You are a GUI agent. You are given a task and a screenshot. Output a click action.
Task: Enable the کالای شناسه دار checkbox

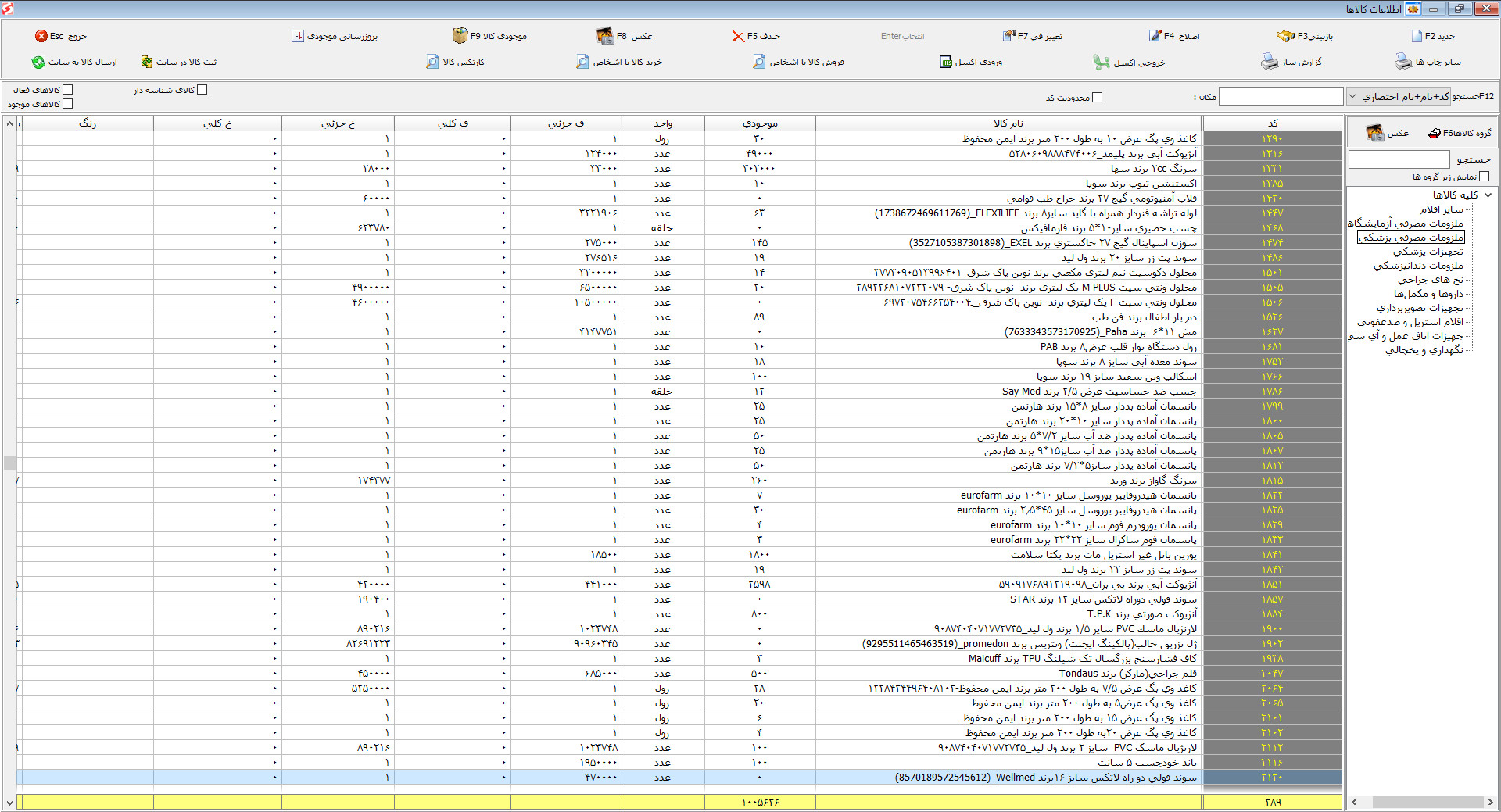pyautogui.click(x=202, y=90)
